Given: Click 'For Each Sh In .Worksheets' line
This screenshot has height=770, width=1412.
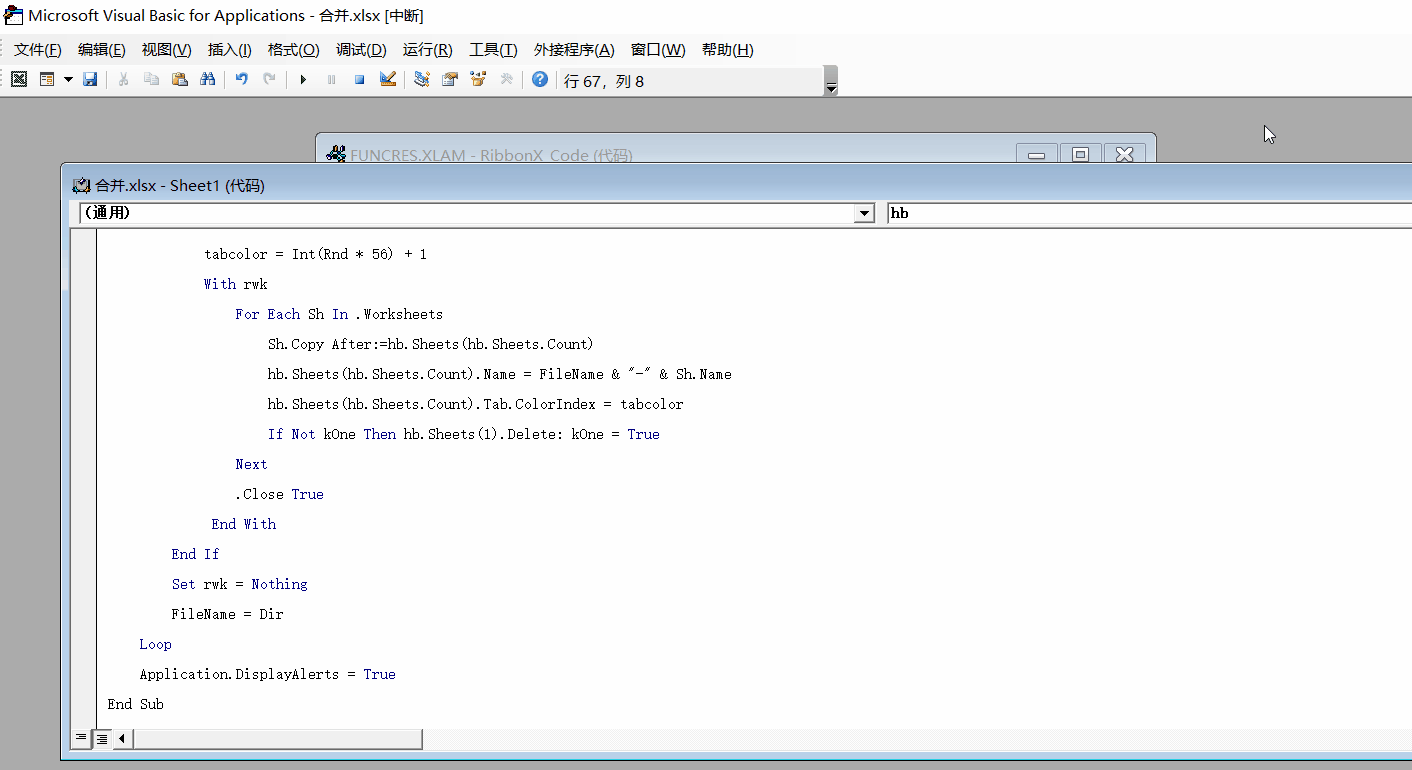Looking at the screenshot, I should (339, 314).
